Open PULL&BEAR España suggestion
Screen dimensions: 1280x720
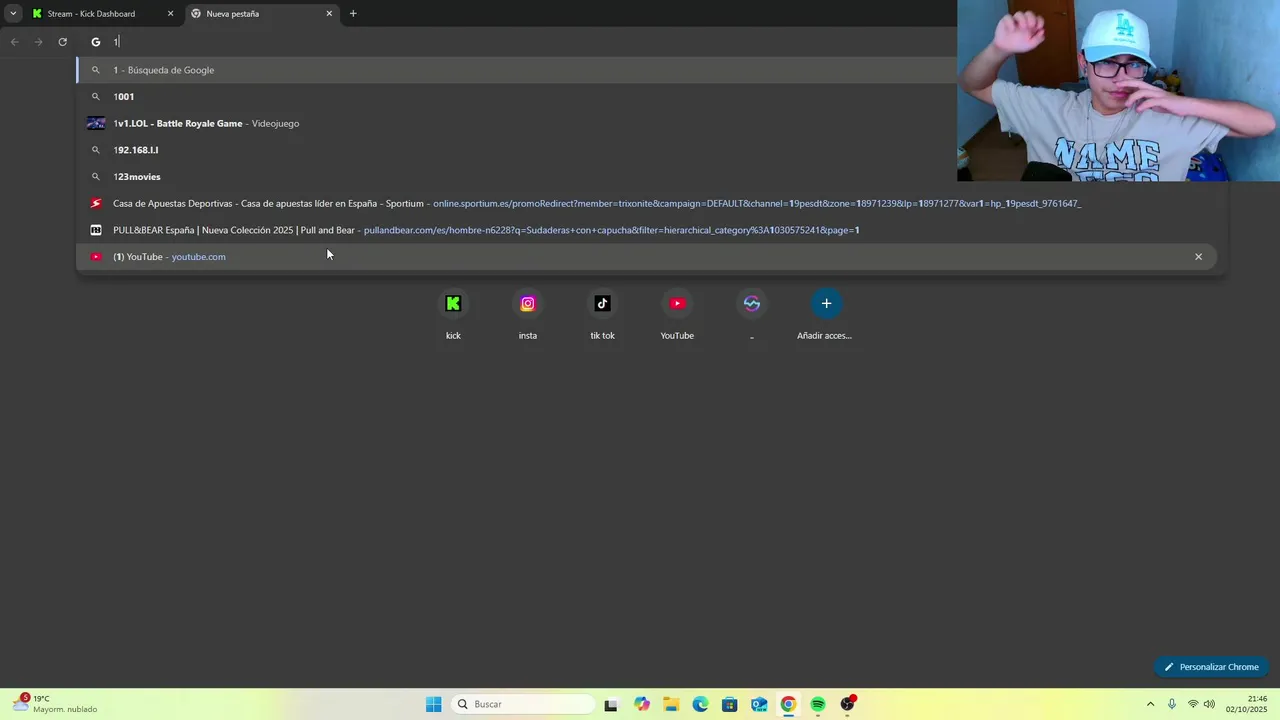tap(646, 230)
